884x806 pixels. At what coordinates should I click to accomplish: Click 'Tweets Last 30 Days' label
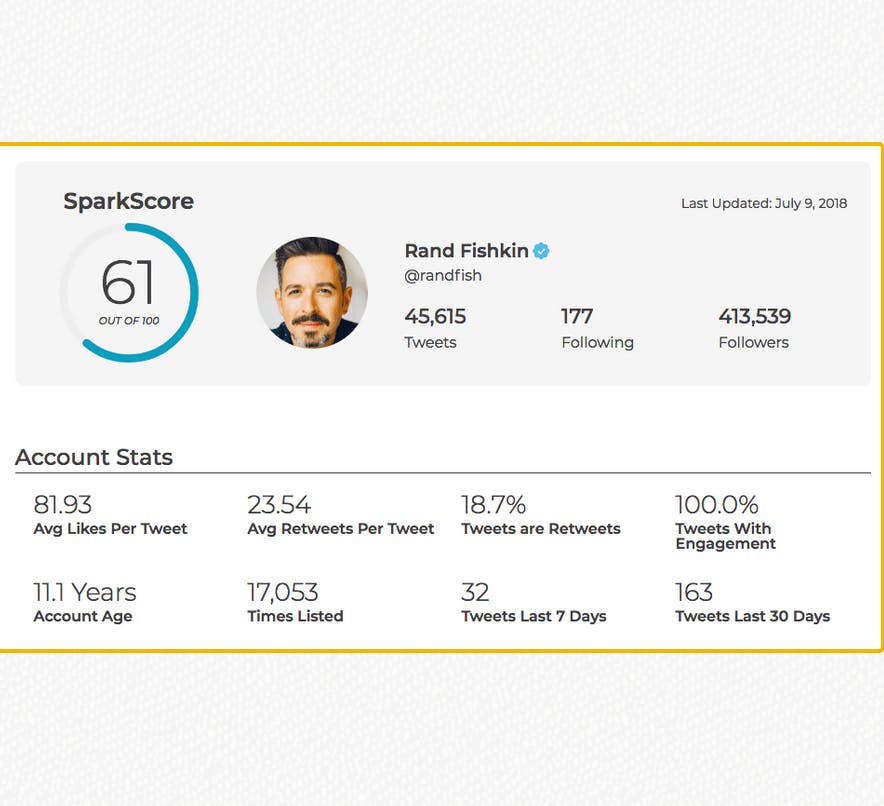(x=753, y=617)
